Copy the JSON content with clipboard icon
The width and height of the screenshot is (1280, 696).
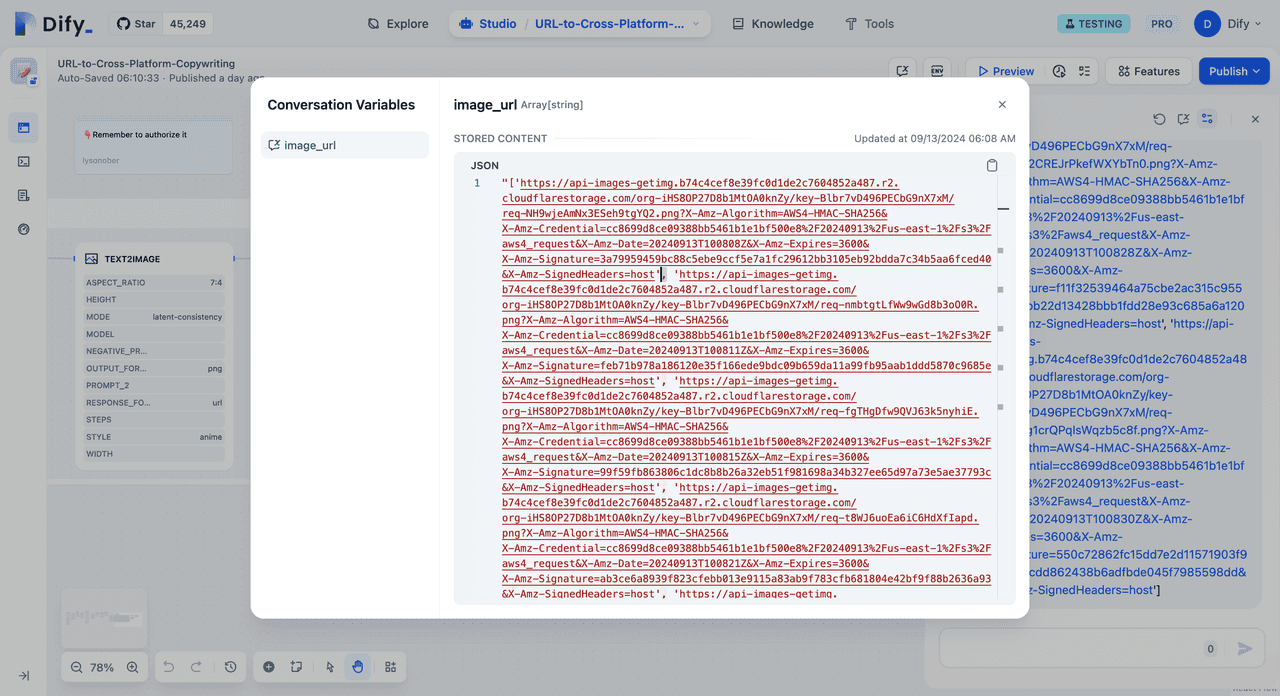tap(992, 166)
